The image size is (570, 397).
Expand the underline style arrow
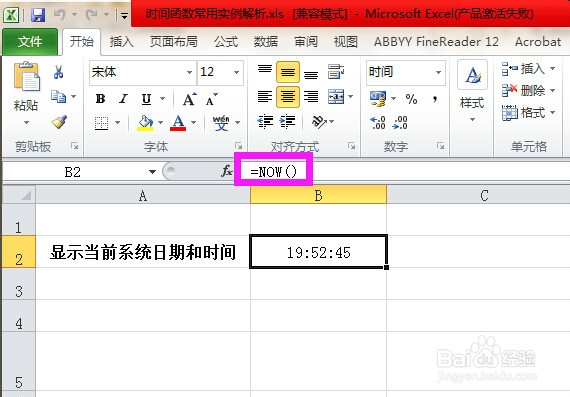(162, 99)
